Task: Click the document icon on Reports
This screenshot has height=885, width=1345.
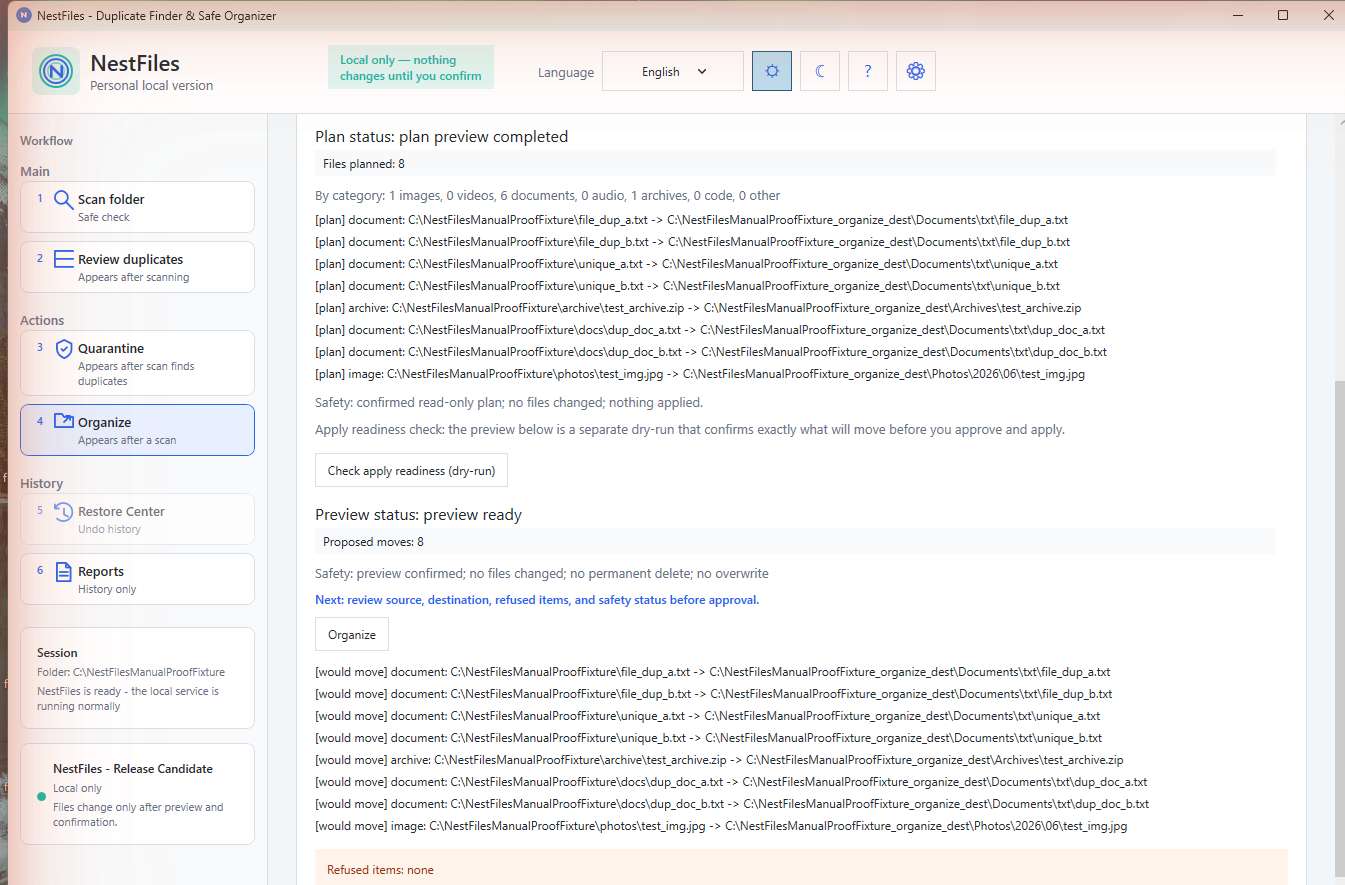Action: click(x=63, y=572)
